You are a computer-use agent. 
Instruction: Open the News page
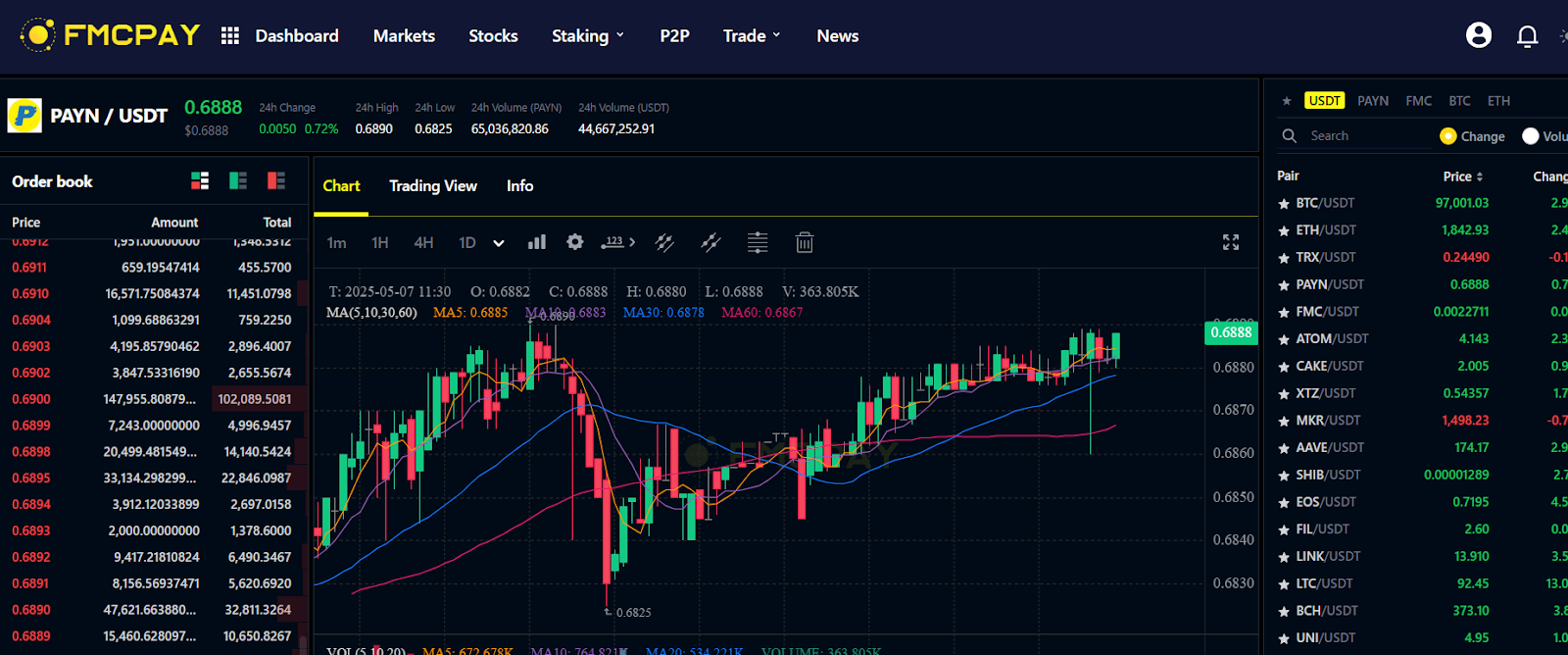coord(838,36)
